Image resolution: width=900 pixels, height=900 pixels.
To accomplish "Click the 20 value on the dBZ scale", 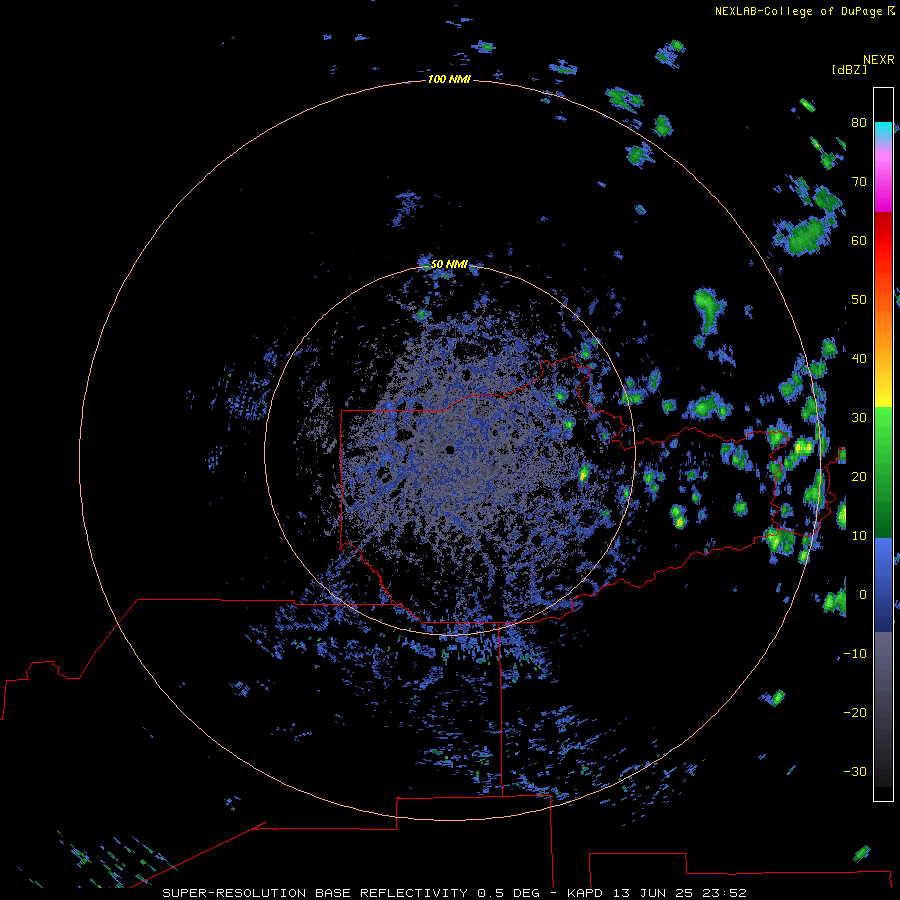I will [x=859, y=476].
